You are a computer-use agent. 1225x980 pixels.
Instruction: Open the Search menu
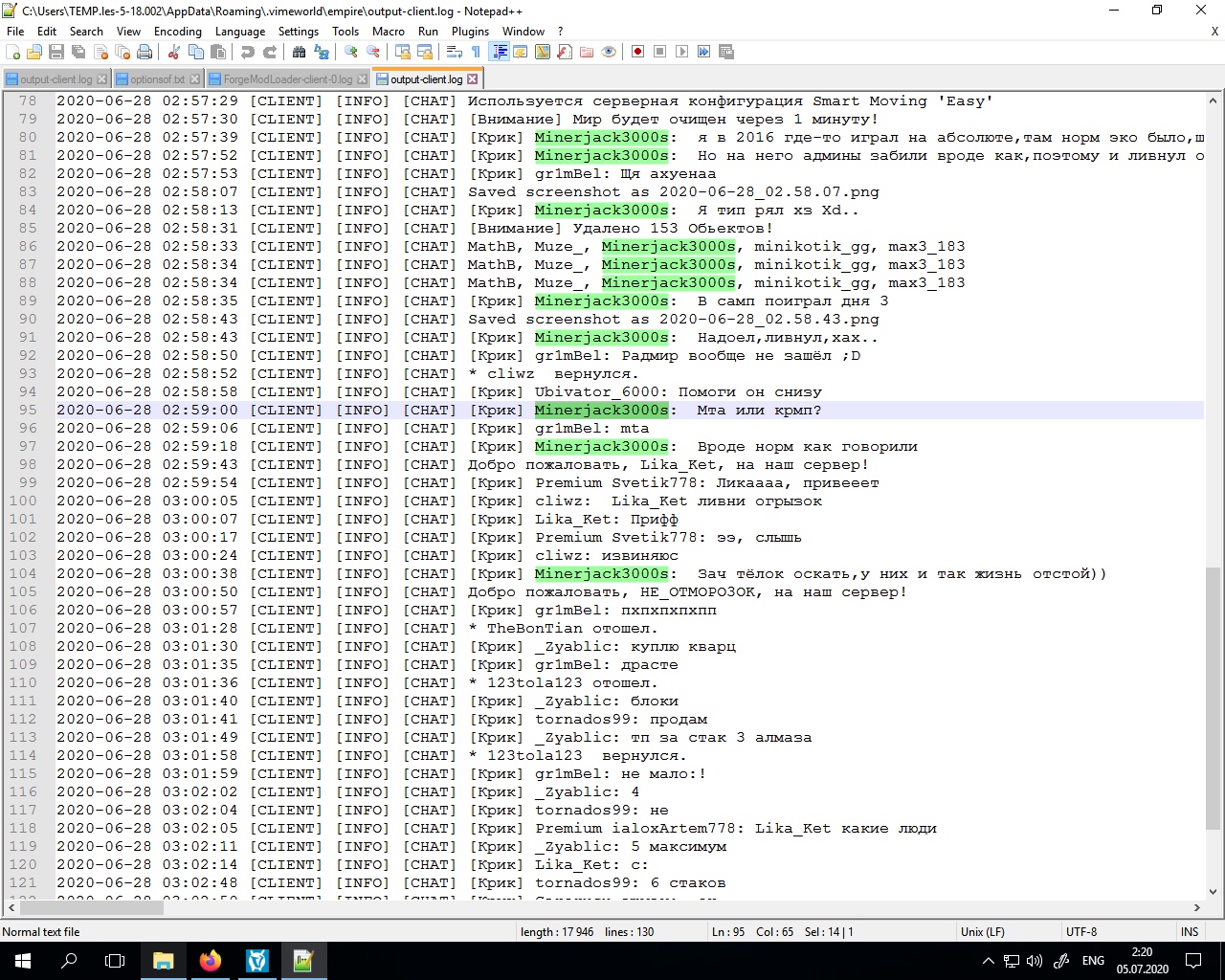coord(86,32)
